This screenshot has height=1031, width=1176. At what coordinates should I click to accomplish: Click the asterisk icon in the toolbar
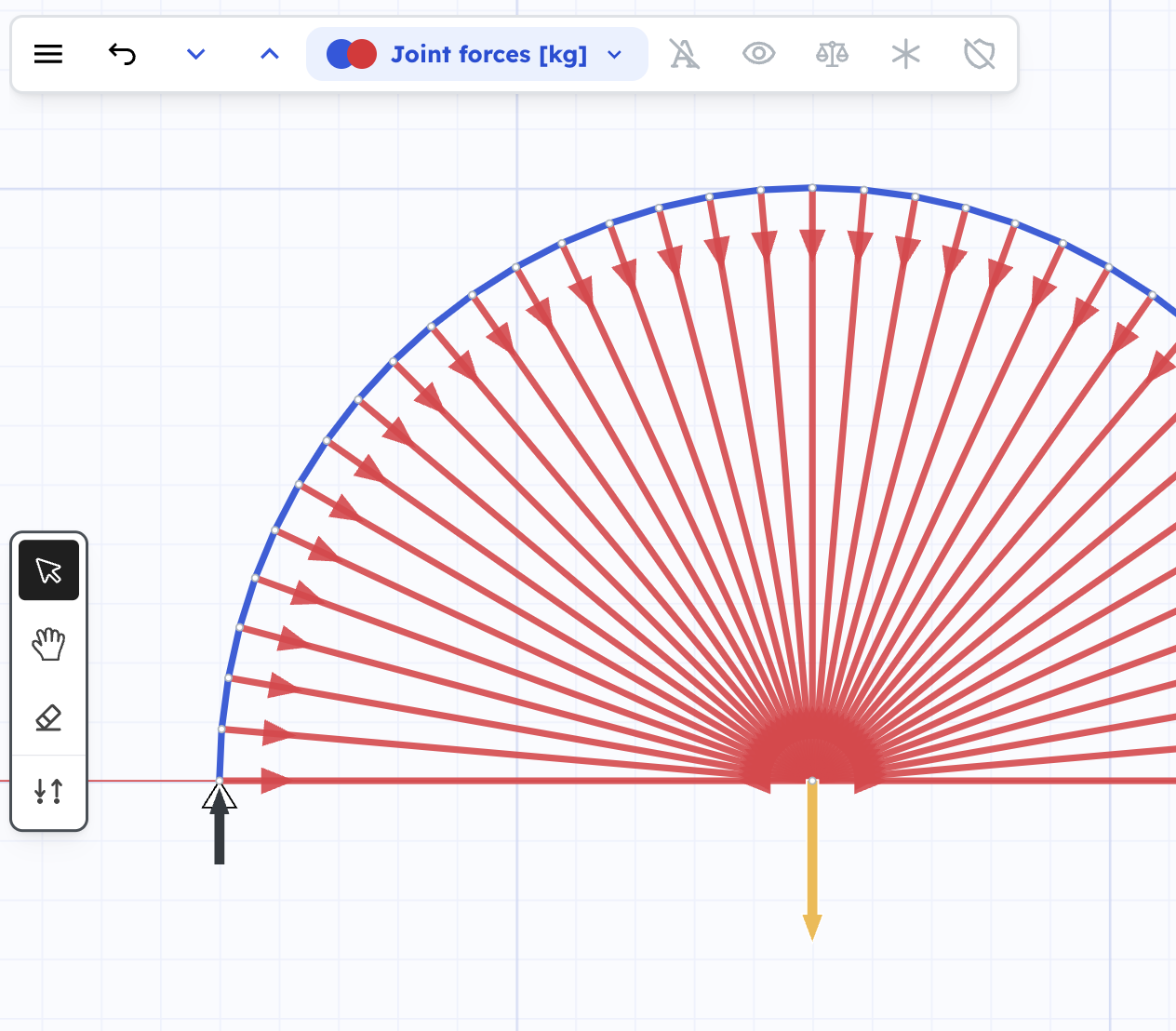click(905, 54)
